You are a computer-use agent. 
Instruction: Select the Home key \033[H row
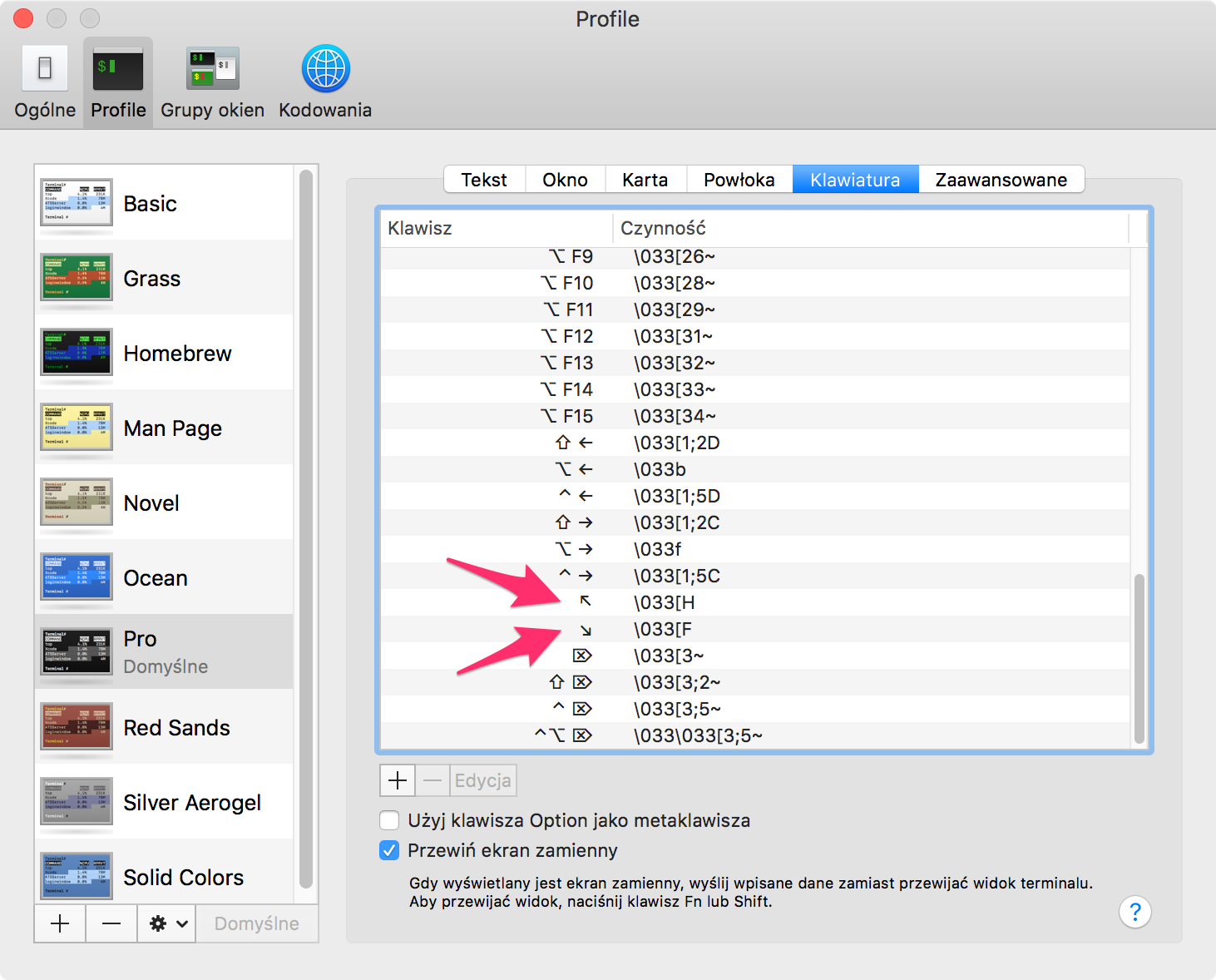click(x=755, y=602)
